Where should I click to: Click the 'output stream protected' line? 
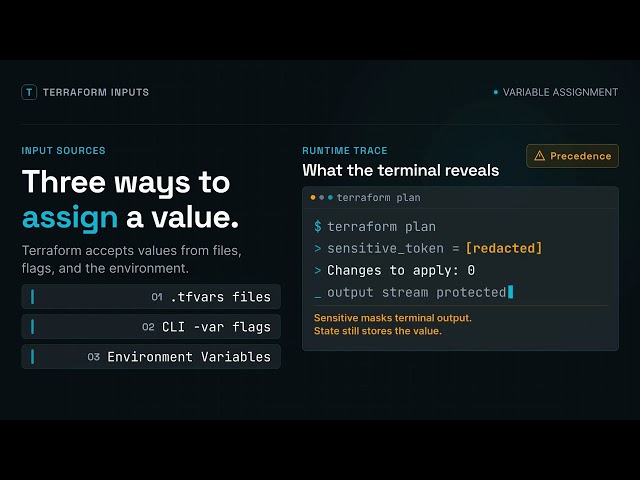pyautogui.click(x=416, y=292)
